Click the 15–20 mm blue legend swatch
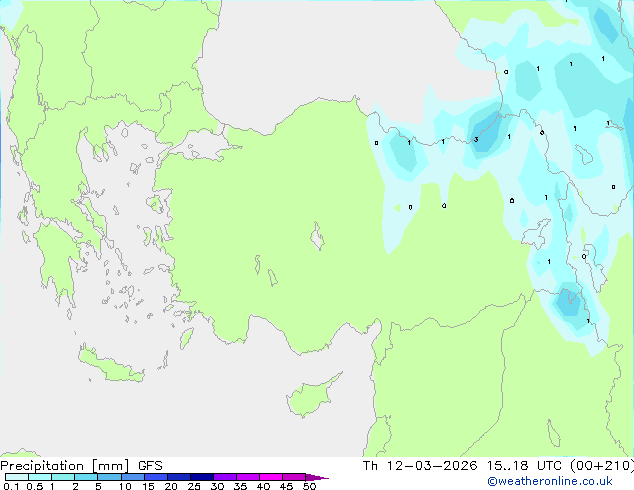Screen dimensions: 634x490 pos(155,477)
